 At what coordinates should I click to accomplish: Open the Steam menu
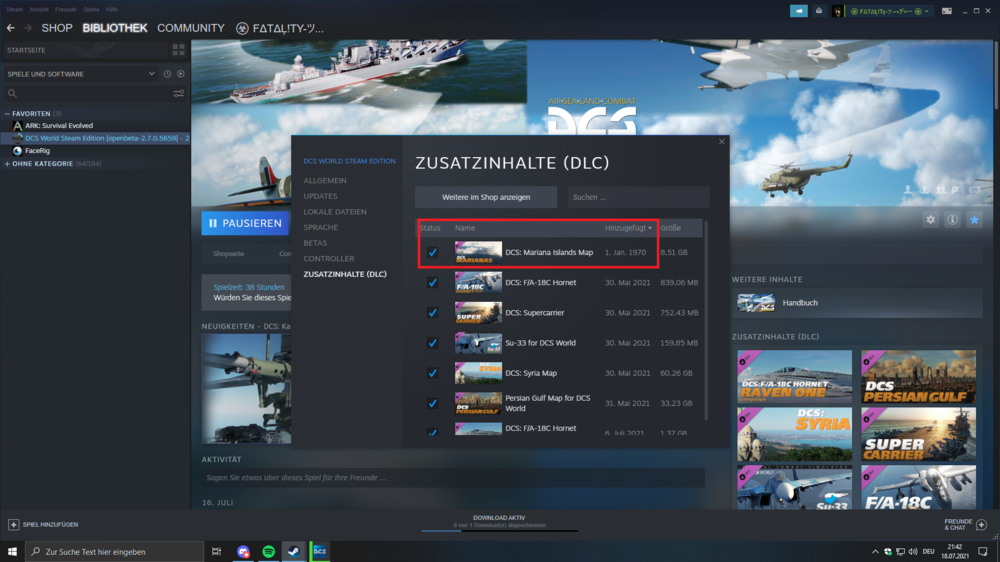pos(14,10)
